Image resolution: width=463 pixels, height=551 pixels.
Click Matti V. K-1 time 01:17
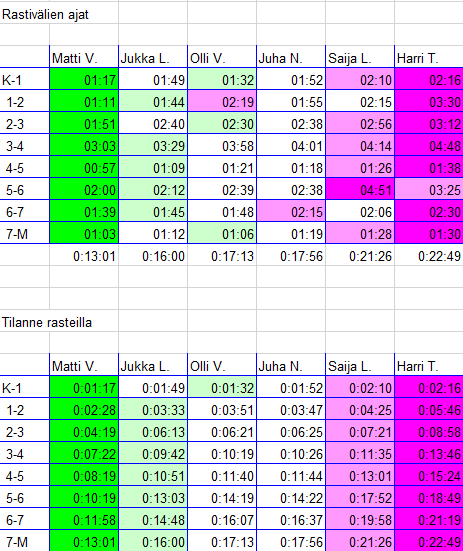[84, 80]
